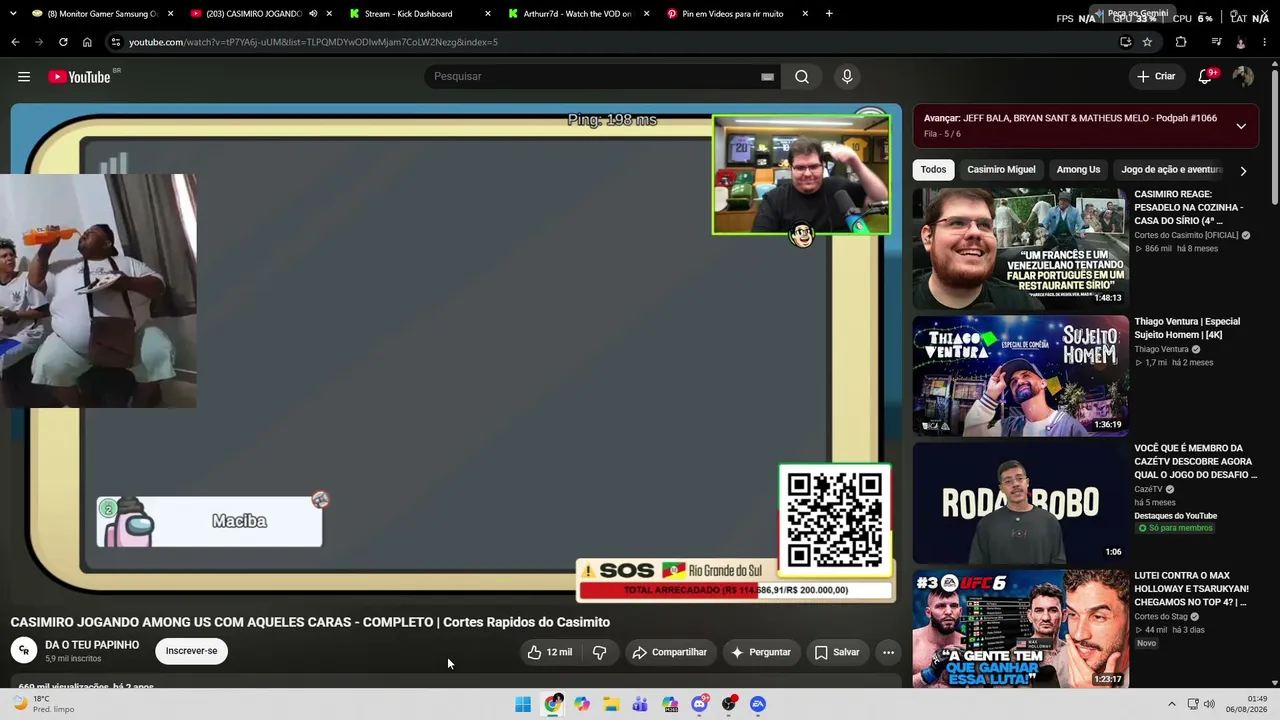The height and width of the screenshot is (720, 1280).
Task: Open the YouTube guide hamburger menu
Action: click(24, 77)
